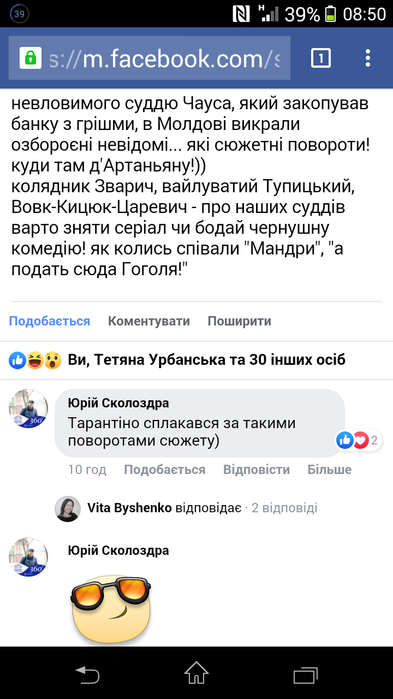The width and height of the screenshot is (393, 699).
Task: Open the browser three-dot overflow menu
Action: (x=368, y=58)
